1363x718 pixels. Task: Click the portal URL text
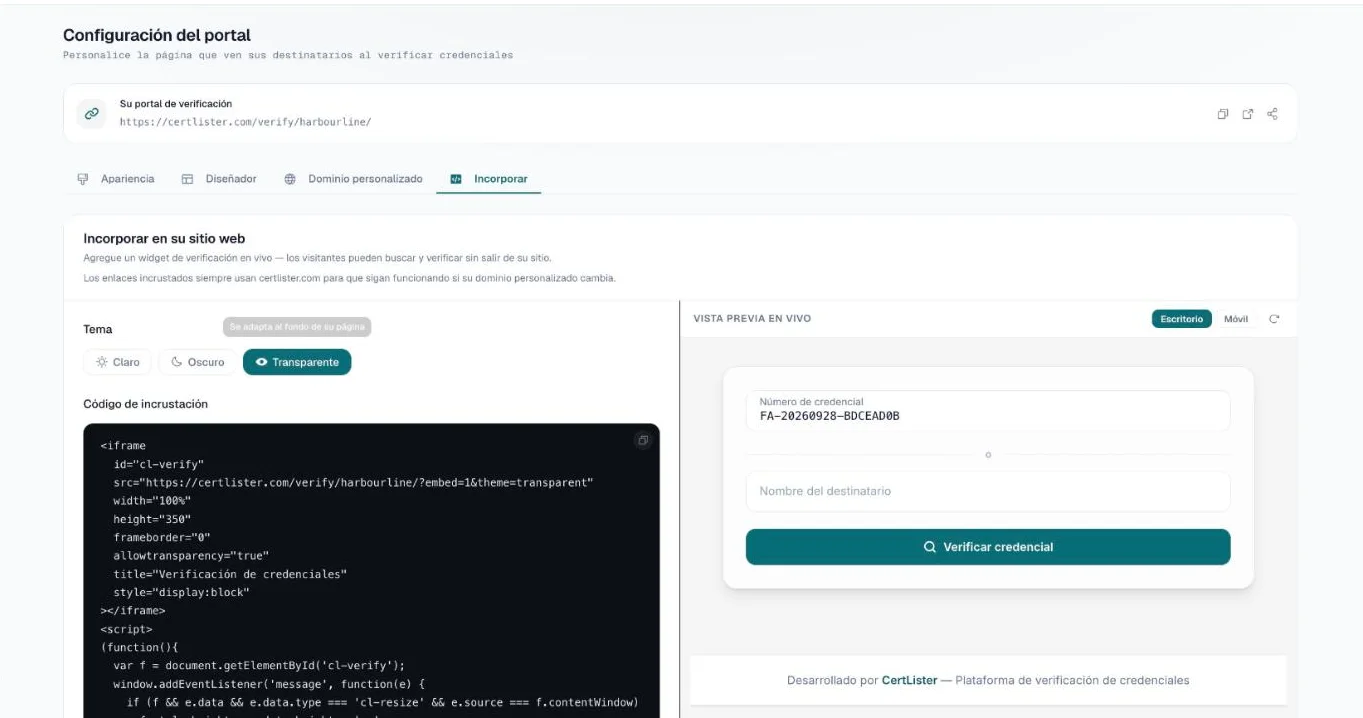point(245,122)
